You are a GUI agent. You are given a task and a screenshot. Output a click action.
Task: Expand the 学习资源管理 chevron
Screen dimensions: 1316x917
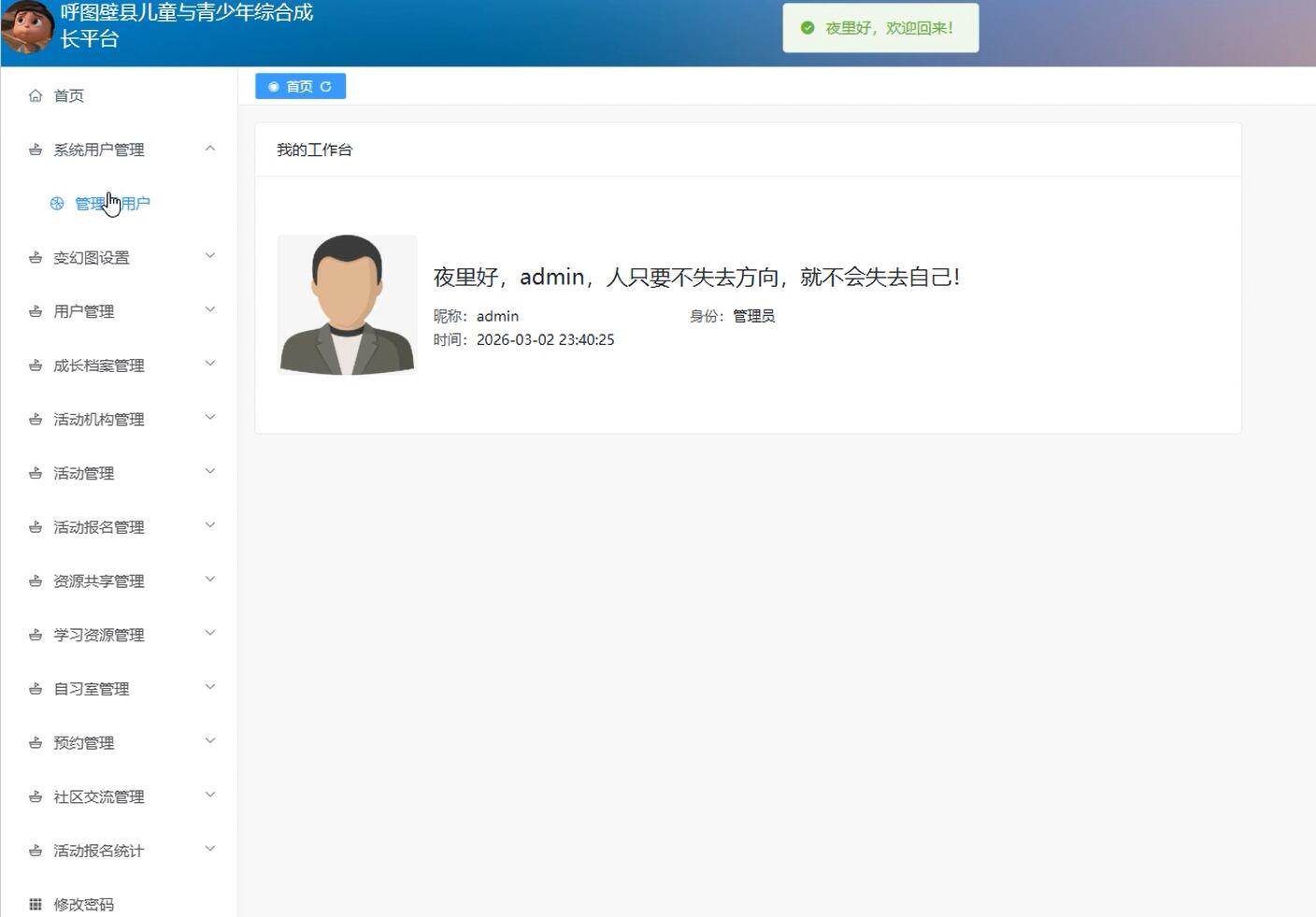(x=210, y=633)
